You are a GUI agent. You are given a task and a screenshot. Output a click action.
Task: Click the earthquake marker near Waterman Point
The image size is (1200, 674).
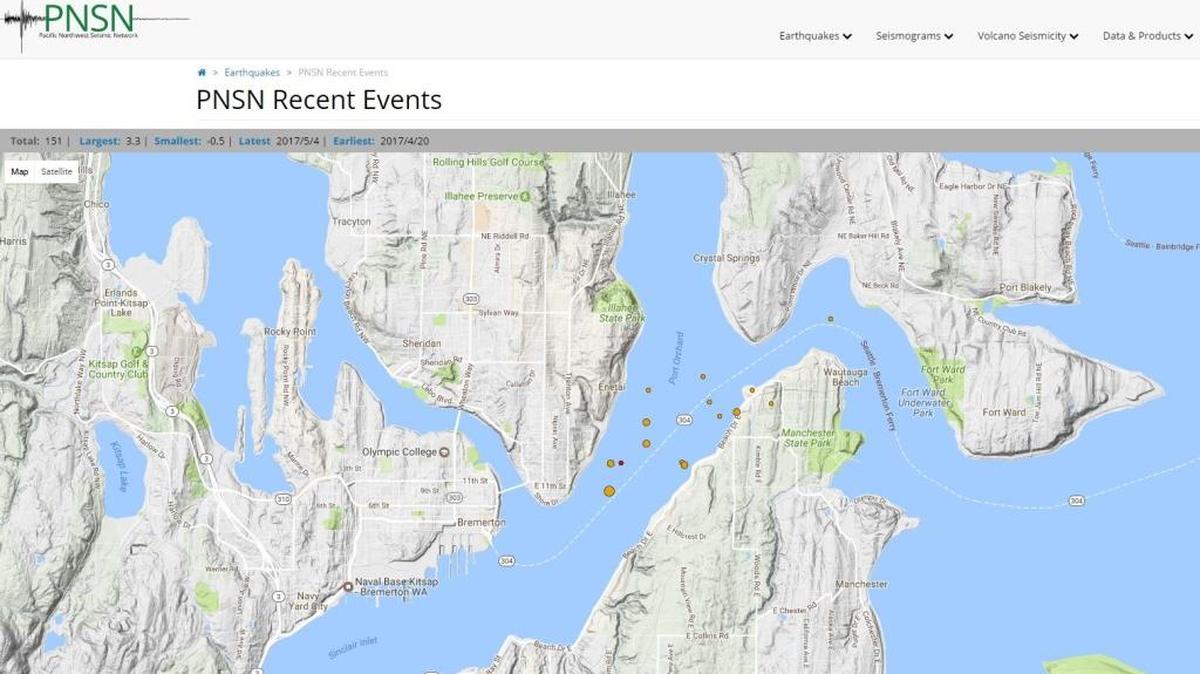pos(751,389)
